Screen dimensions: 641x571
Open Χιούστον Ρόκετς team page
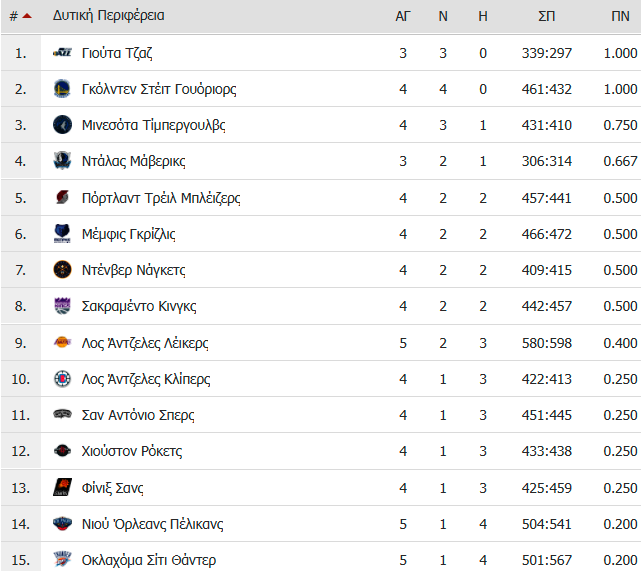[132, 451]
